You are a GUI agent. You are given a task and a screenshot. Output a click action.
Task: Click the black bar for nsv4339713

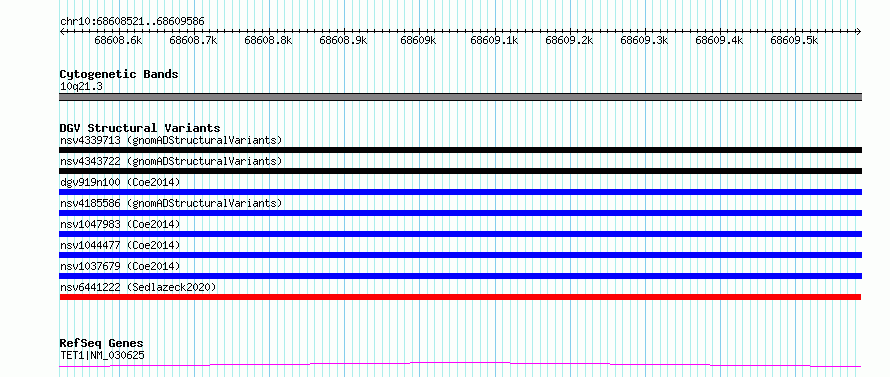461,150
